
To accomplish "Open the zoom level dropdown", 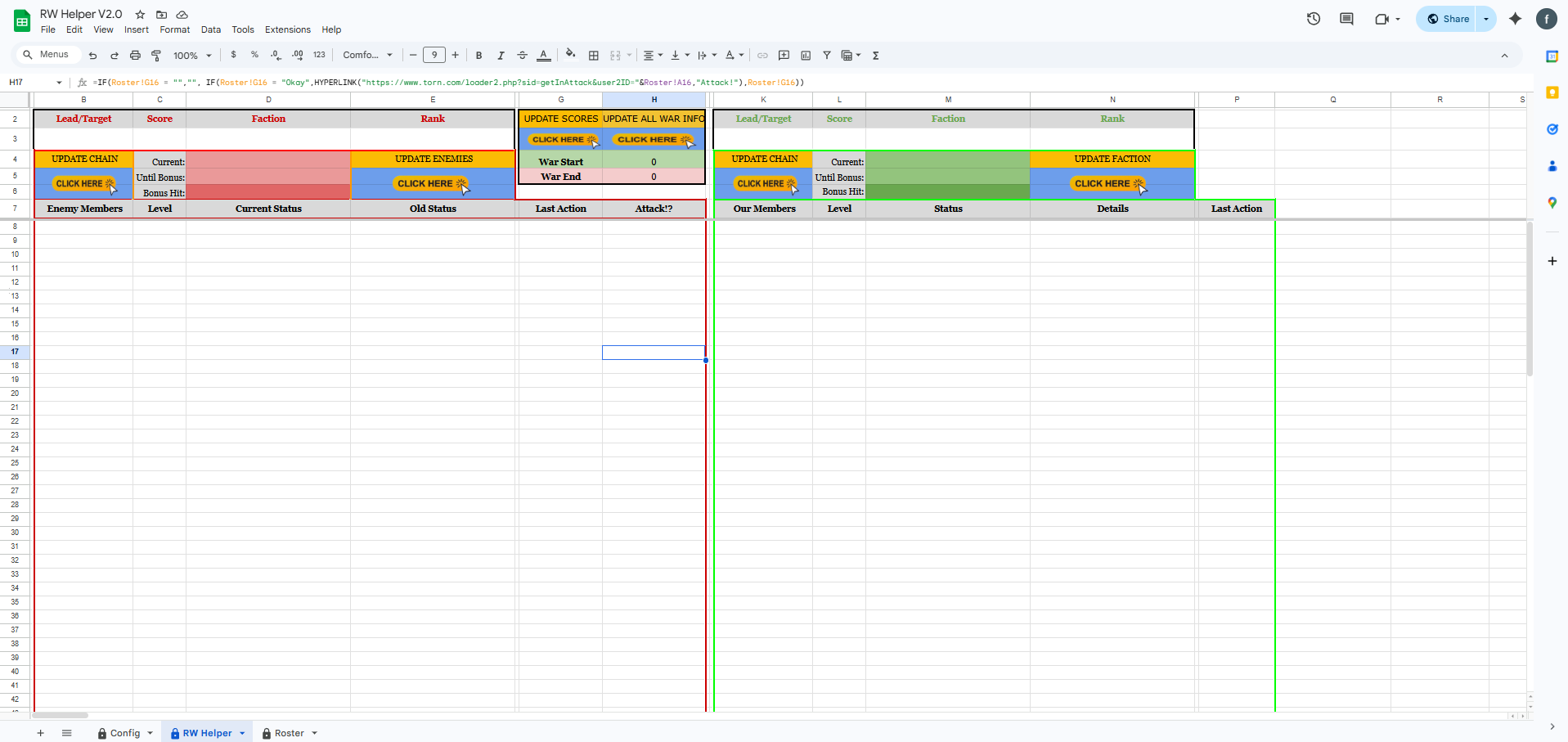I will [x=192, y=56].
